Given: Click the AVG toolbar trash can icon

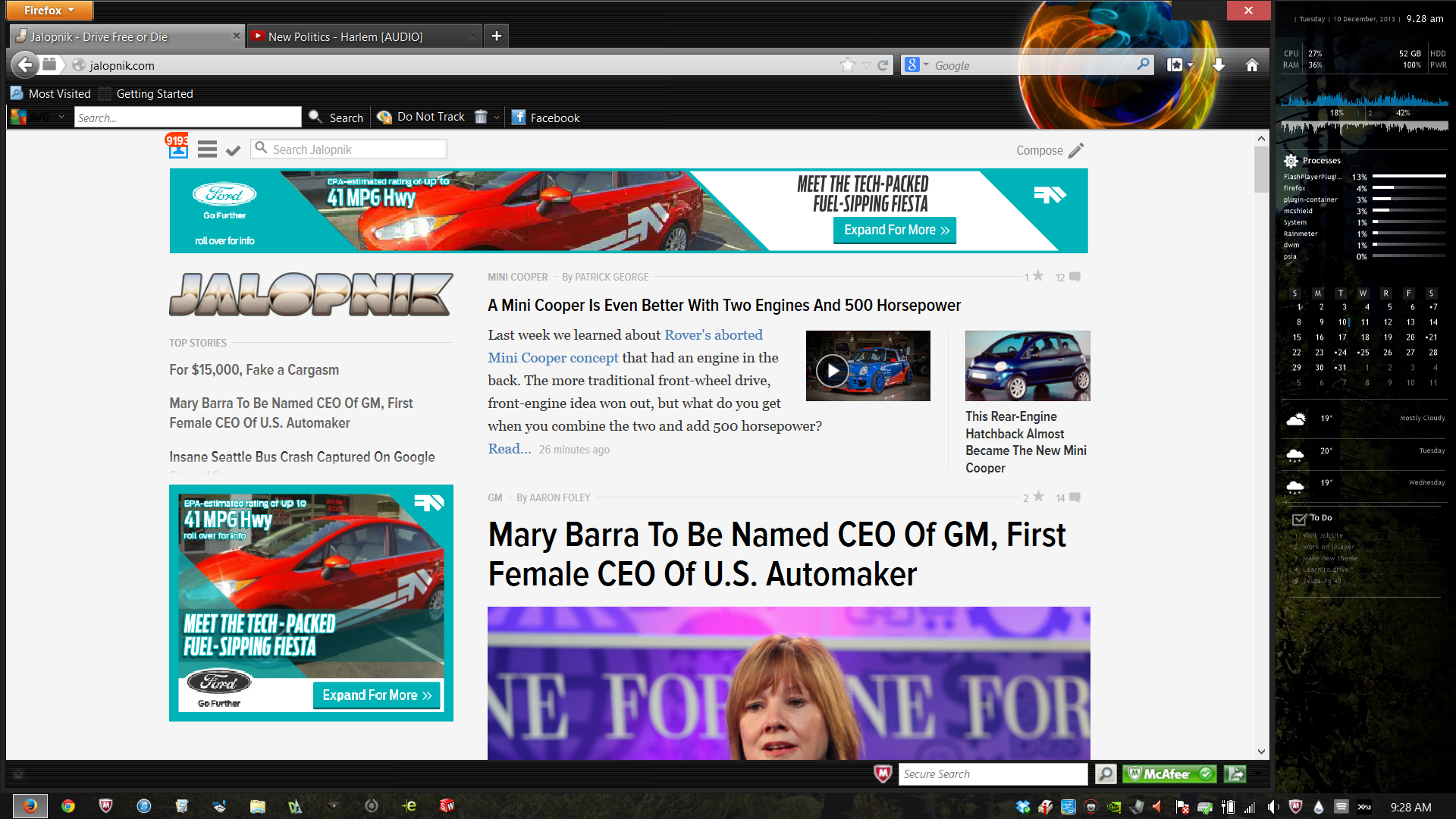Looking at the screenshot, I should [x=481, y=117].
